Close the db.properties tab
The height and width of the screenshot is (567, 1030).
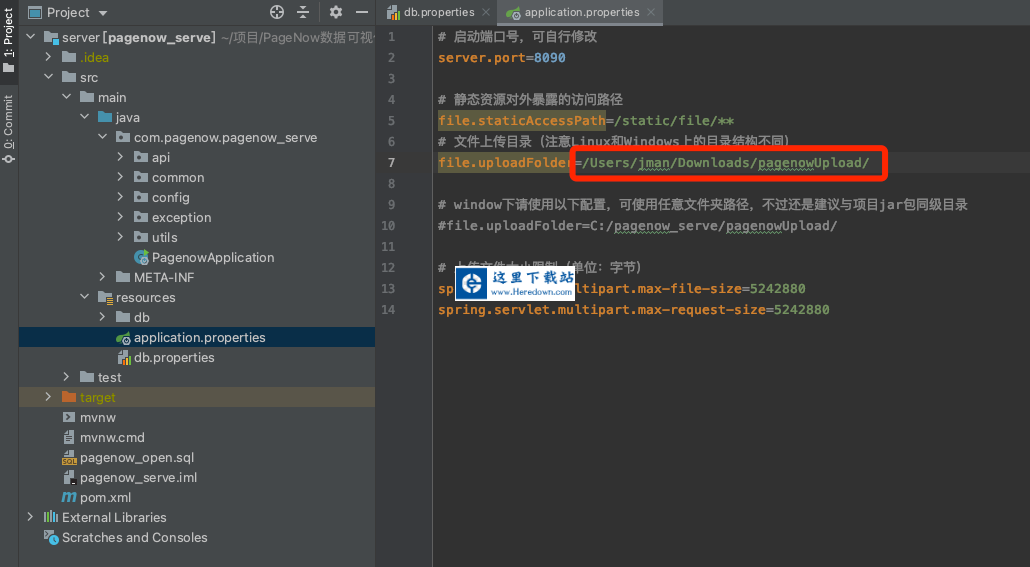(x=486, y=12)
